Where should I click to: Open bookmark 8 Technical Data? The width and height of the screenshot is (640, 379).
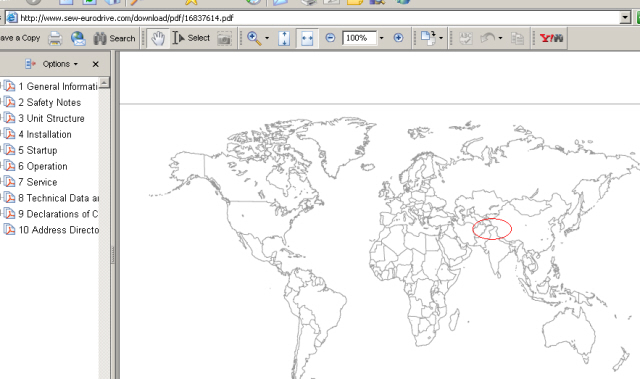click(58, 198)
